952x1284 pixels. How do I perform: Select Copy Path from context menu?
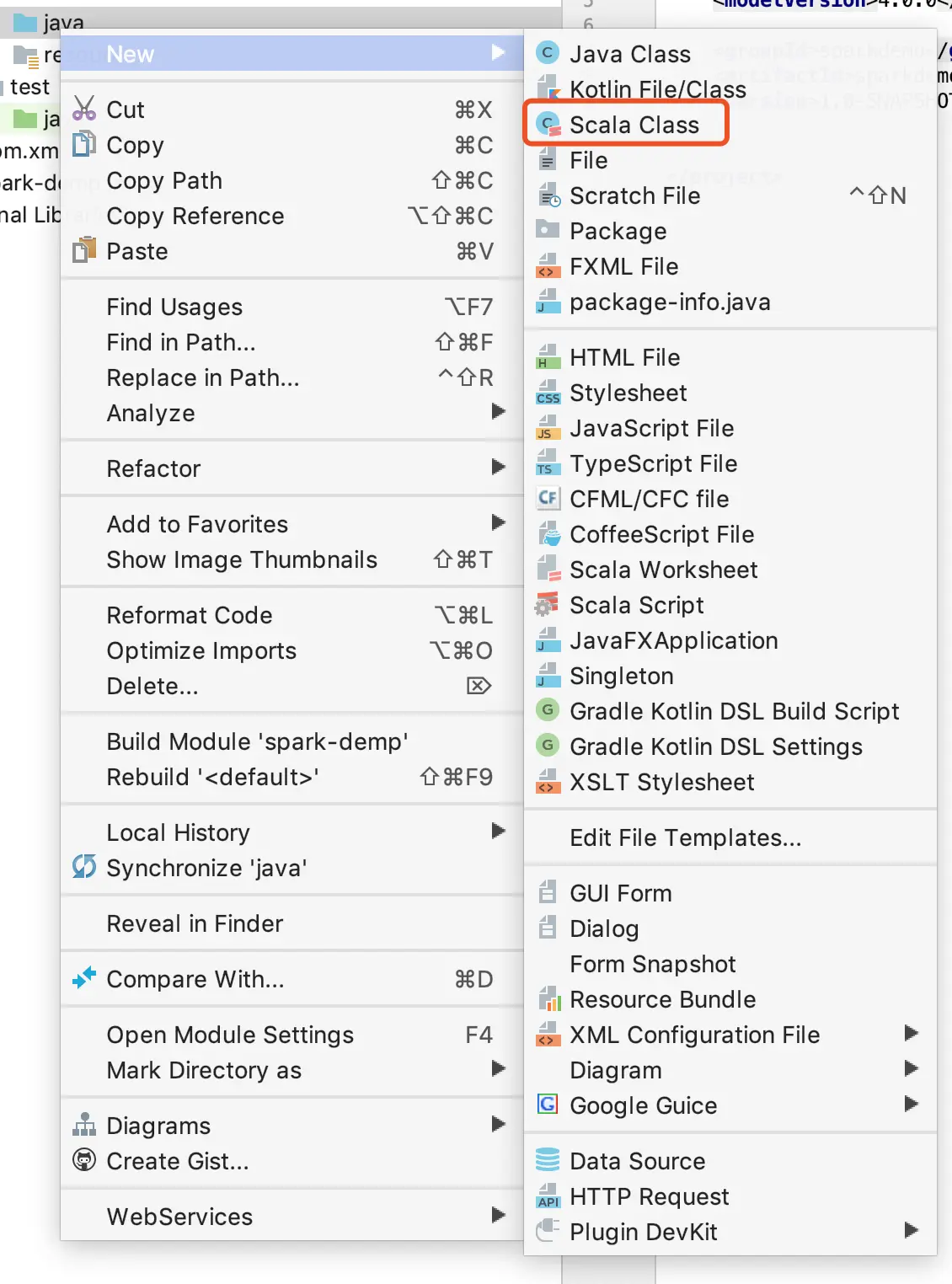164,181
